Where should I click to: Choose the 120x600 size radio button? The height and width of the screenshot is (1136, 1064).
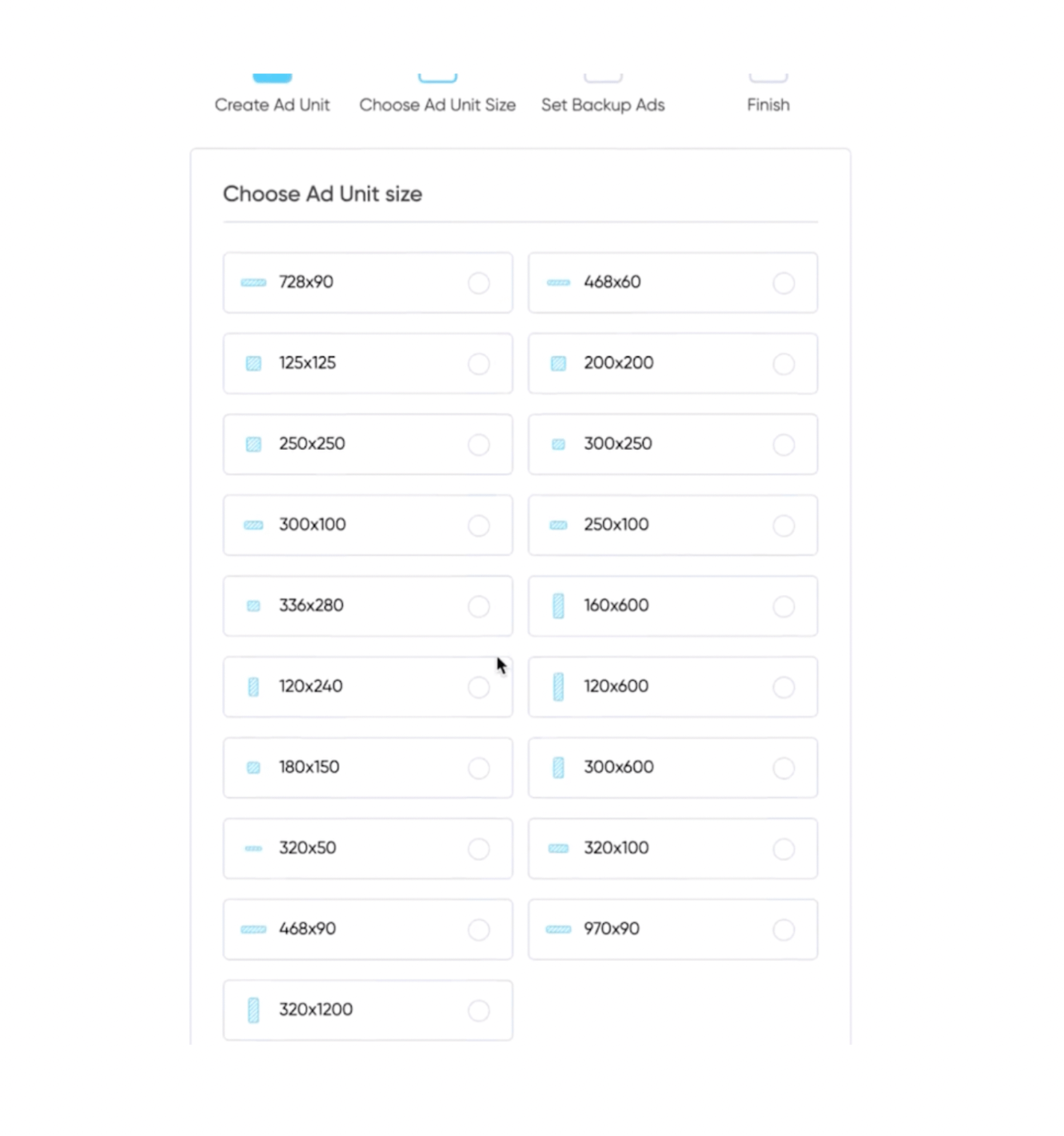tap(783, 687)
